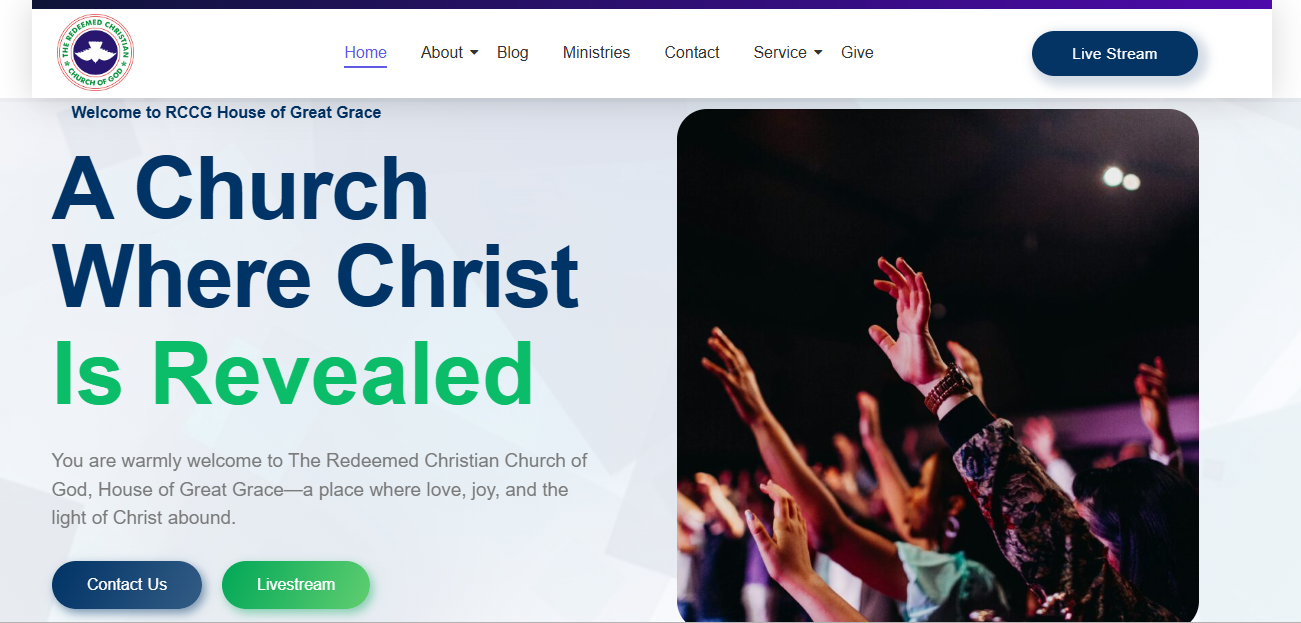Click 'A Church Where Christ' heading
Image resolution: width=1301 pixels, height=623 pixels.
point(316,232)
